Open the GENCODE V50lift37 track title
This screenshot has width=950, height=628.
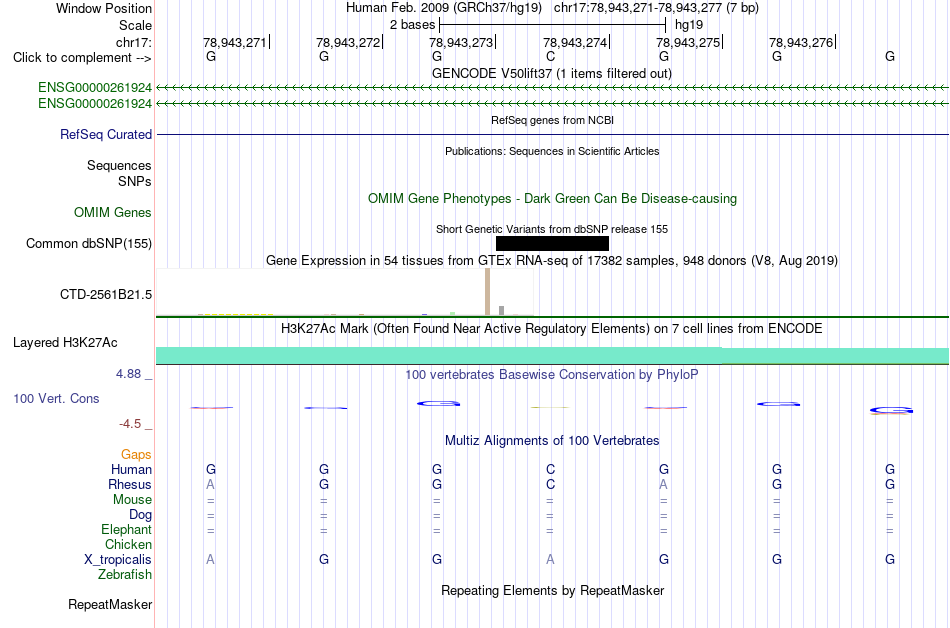pyautogui.click(x=552, y=73)
